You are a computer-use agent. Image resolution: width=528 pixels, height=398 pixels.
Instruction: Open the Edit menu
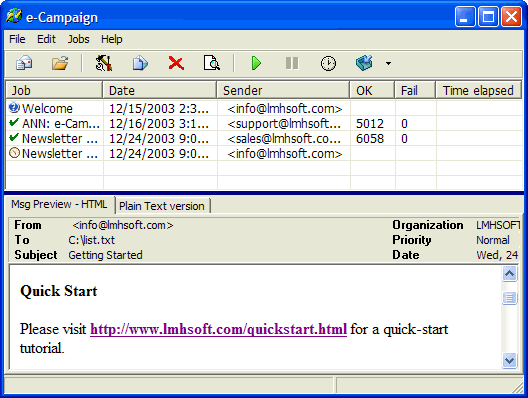46,39
